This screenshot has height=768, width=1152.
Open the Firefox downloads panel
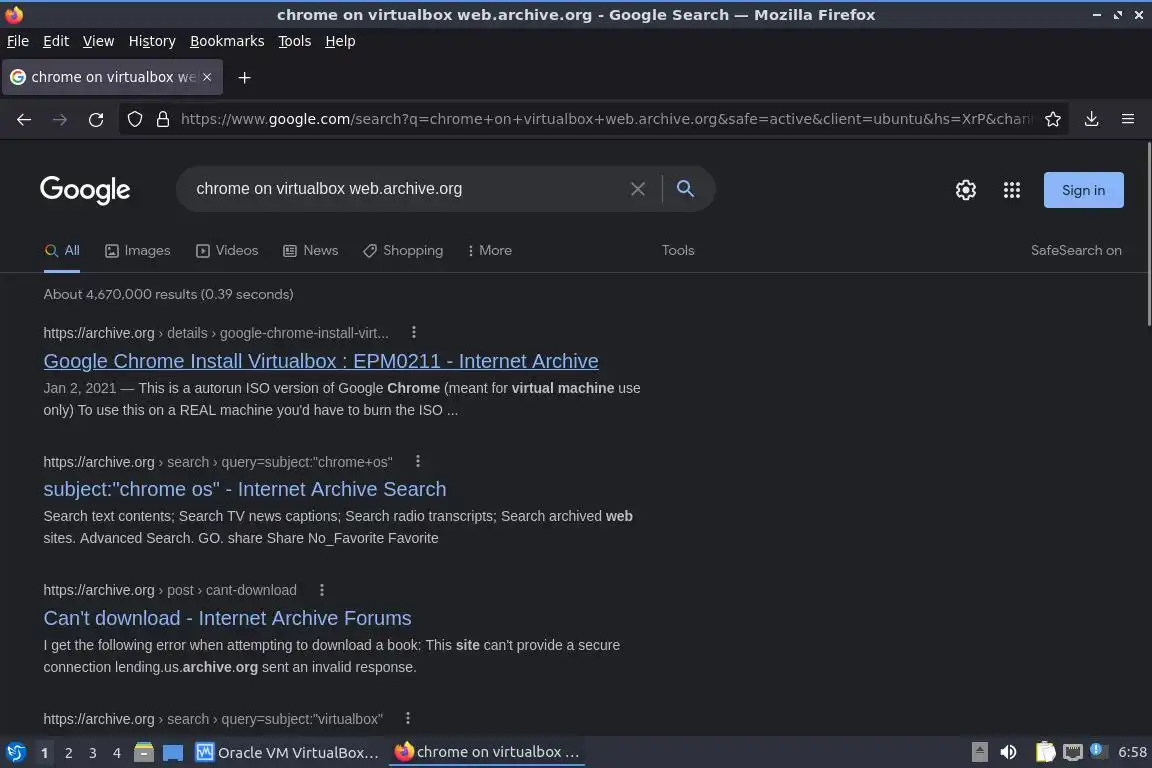1091,119
